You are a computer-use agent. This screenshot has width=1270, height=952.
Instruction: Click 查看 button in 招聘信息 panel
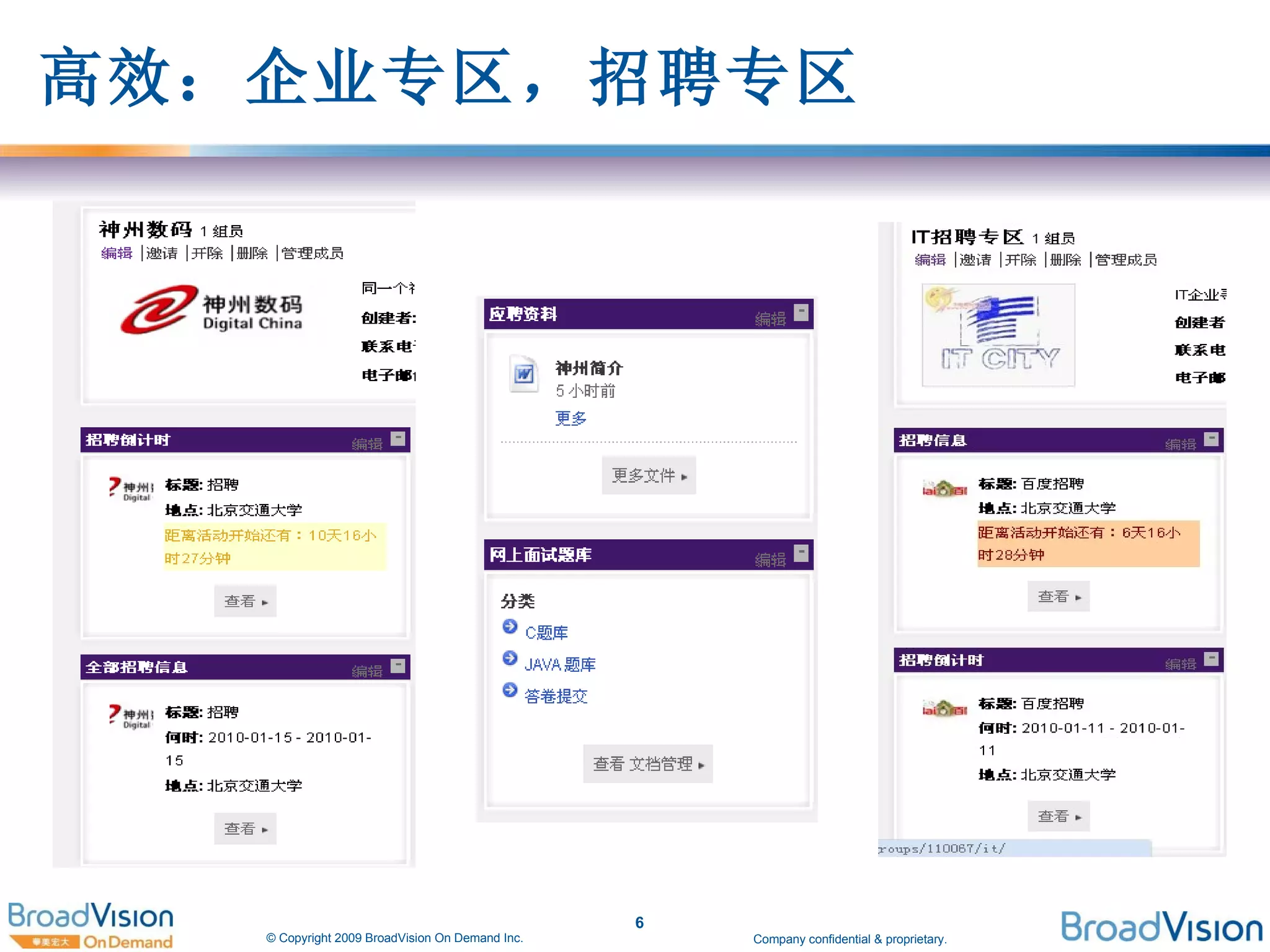pos(1059,596)
